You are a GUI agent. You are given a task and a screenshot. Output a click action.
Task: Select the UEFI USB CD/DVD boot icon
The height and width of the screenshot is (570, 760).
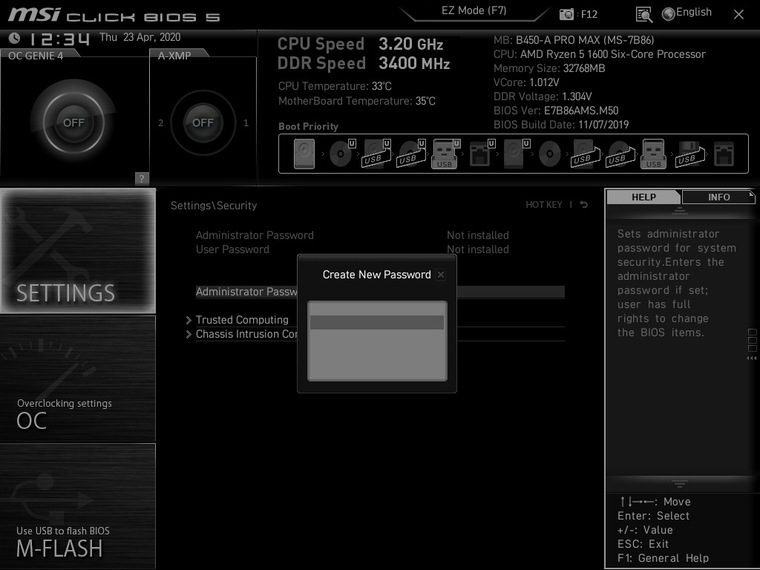point(411,154)
